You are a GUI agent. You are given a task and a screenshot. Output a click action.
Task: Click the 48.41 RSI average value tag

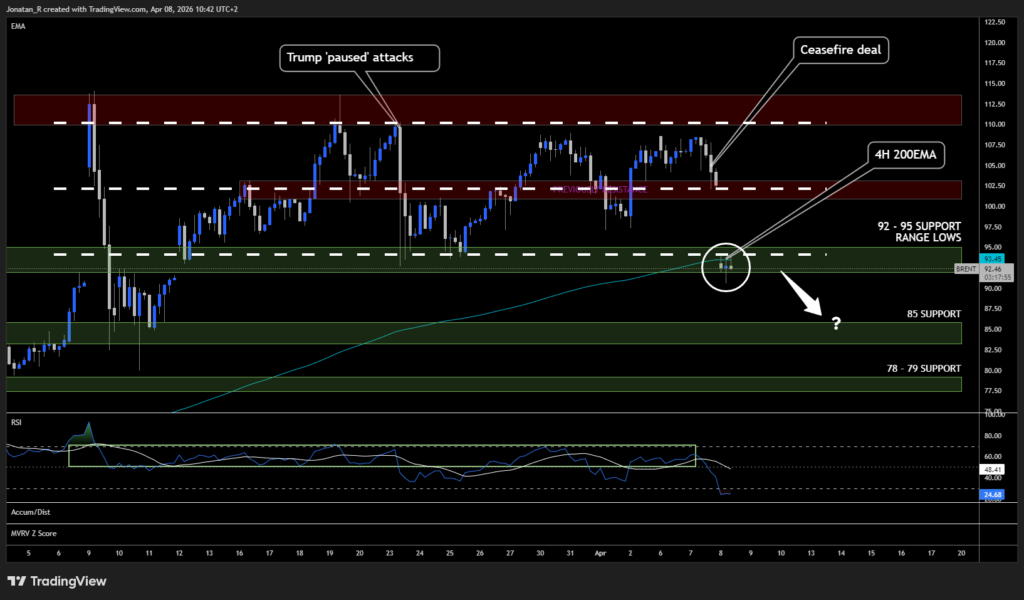tap(964, 467)
